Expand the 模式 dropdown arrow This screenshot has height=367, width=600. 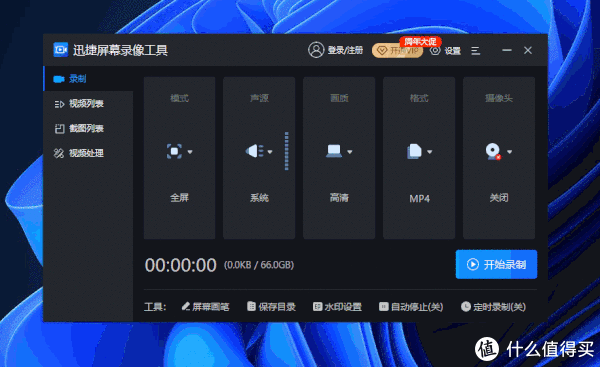click(190, 152)
